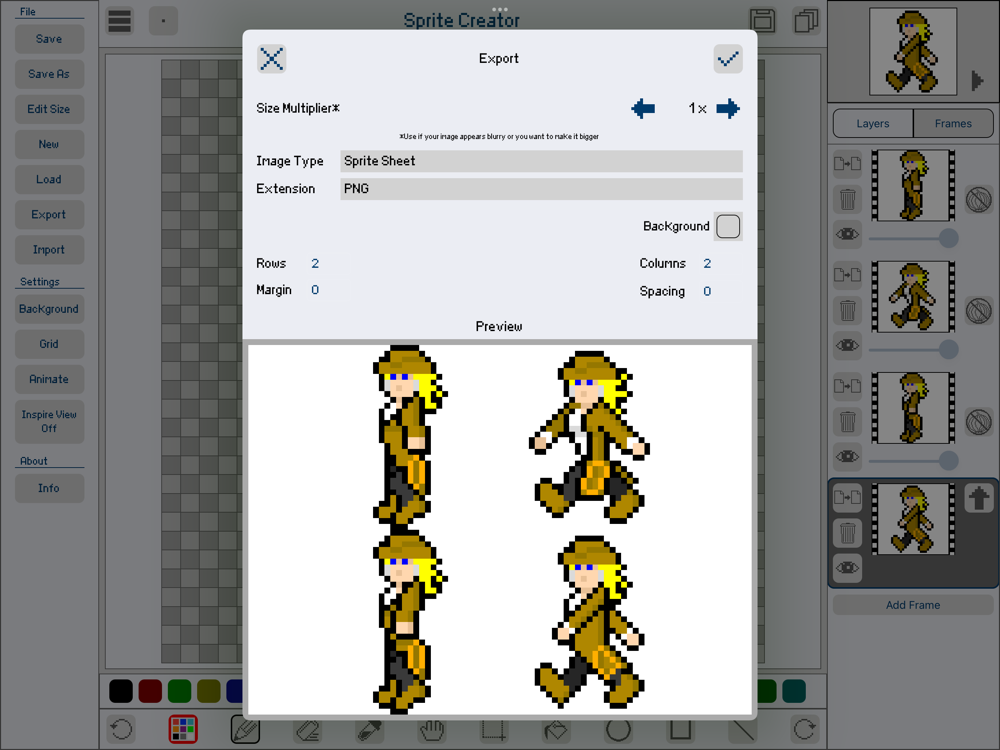Click the Export sidebar button
The height and width of the screenshot is (750, 1000).
click(49, 214)
